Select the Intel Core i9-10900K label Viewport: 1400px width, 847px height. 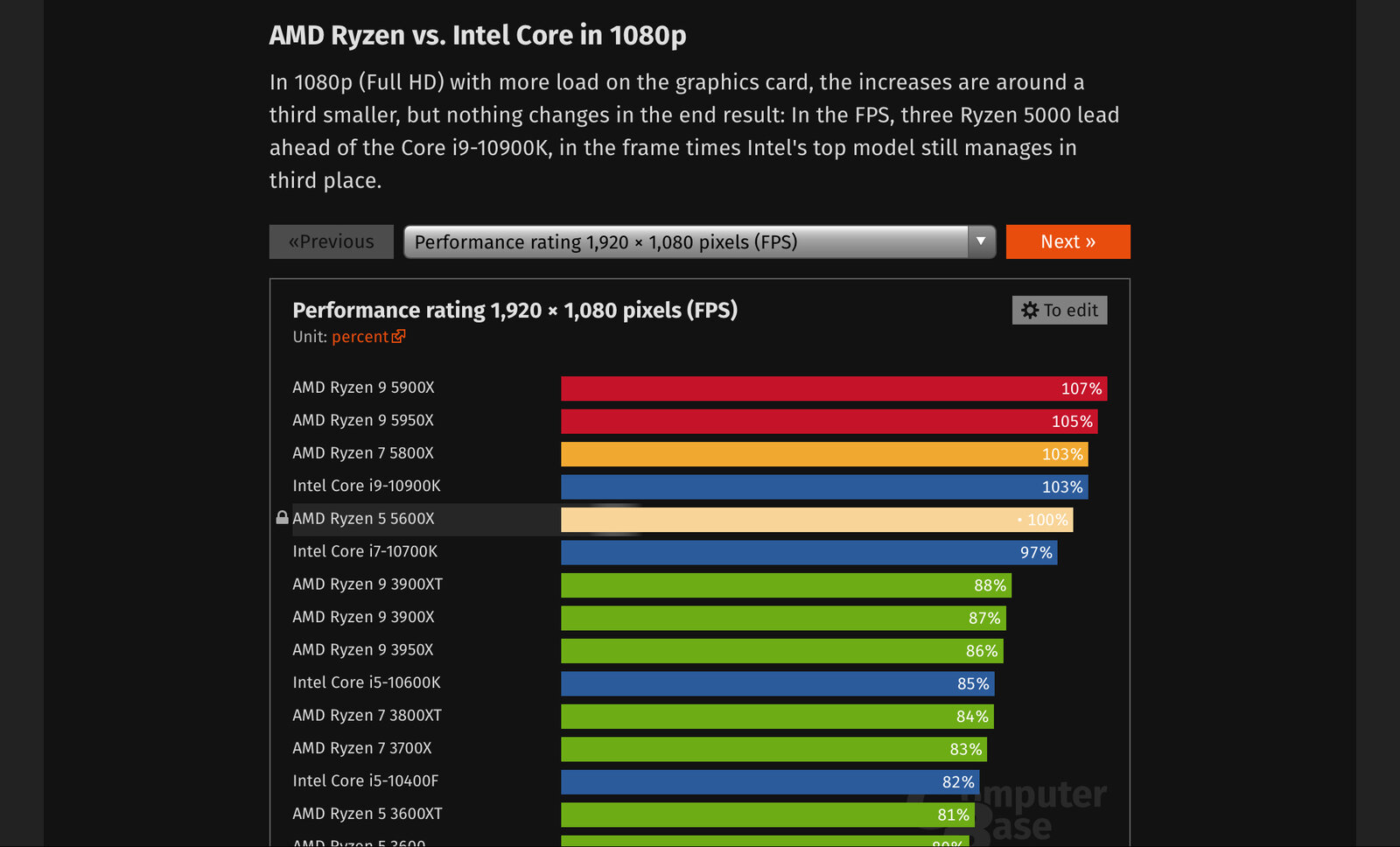click(367, 486)
